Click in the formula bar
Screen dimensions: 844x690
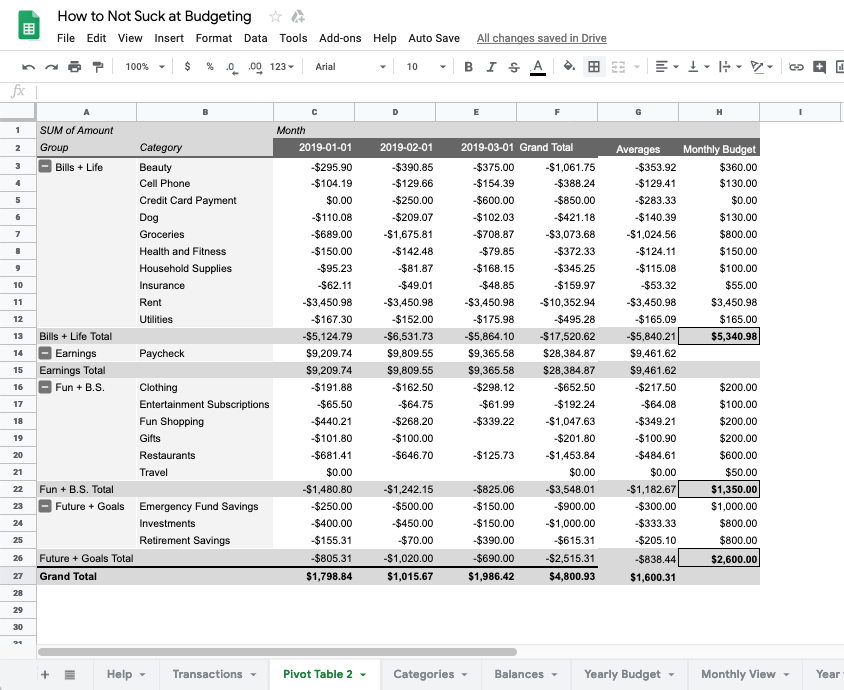pyautogui.click(x=440, y=91)
